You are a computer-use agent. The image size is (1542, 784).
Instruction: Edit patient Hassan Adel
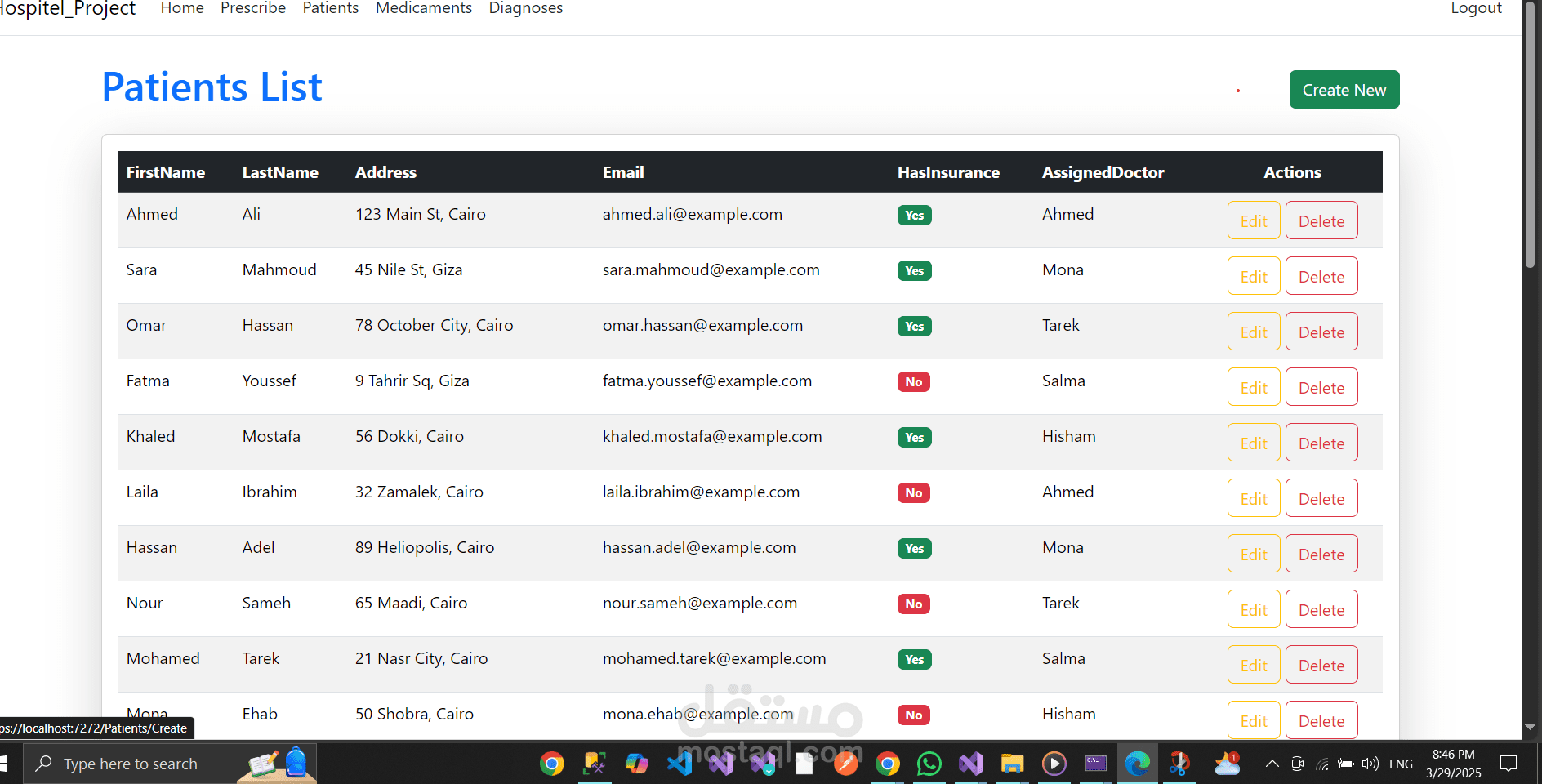pos(1254,554)
